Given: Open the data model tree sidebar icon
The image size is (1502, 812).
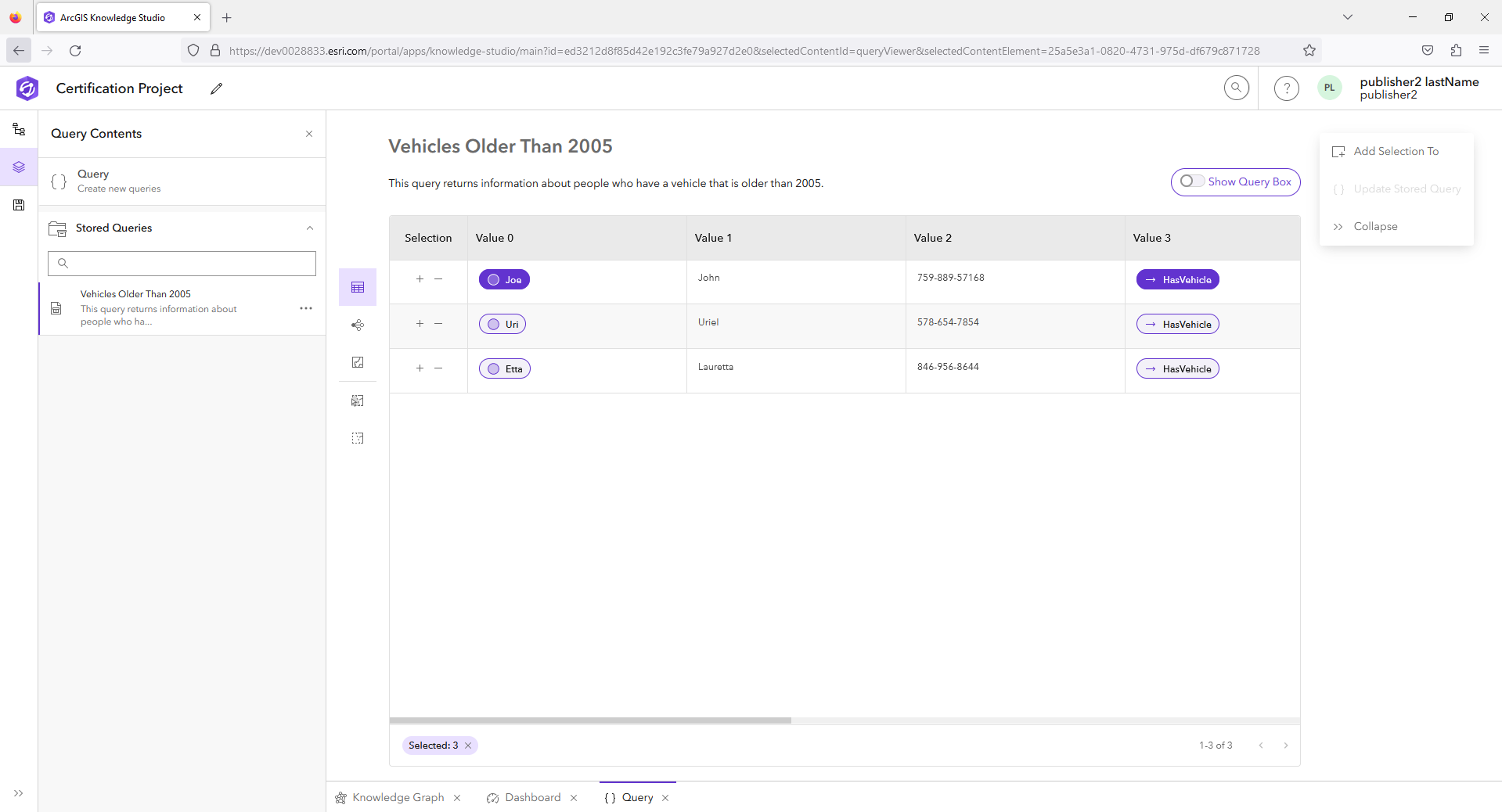Looking at the screenshot, I should click(x=19, y=129).
